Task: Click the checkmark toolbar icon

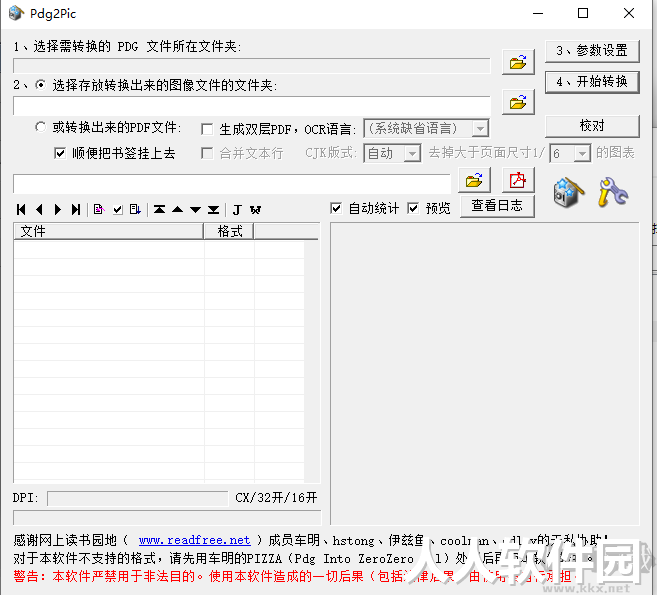Action: pyautogui.click(x=118, y=210)
